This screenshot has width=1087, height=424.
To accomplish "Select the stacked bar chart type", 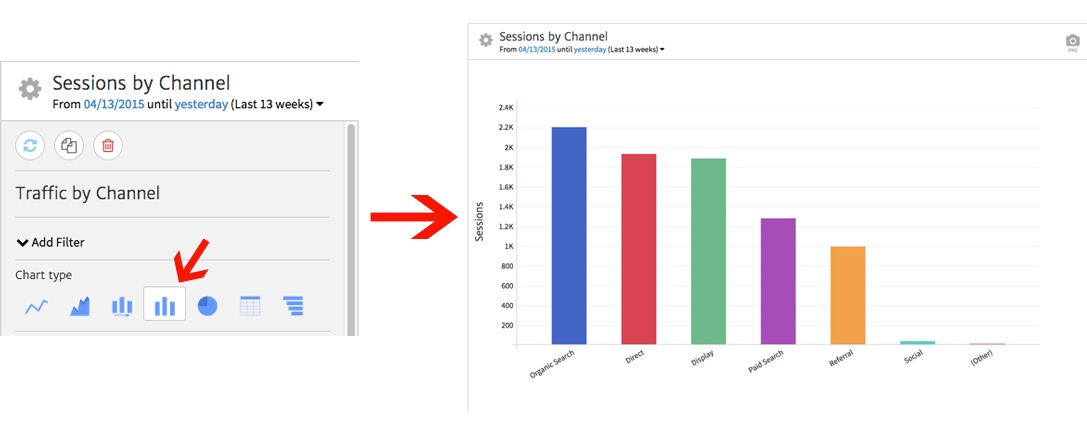I will 122,306.
